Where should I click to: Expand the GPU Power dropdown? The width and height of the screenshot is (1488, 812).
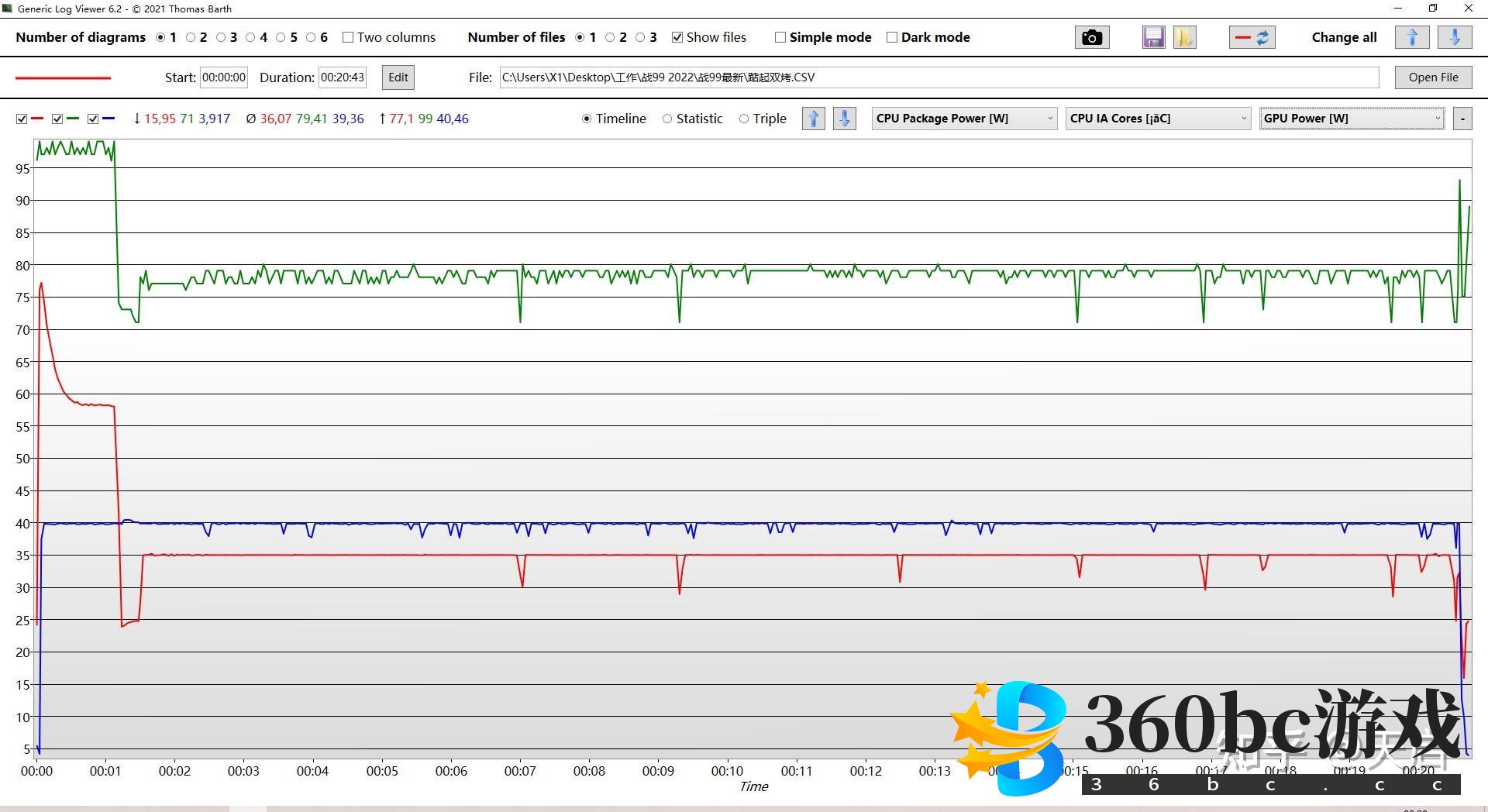(x=1352, y=119)
